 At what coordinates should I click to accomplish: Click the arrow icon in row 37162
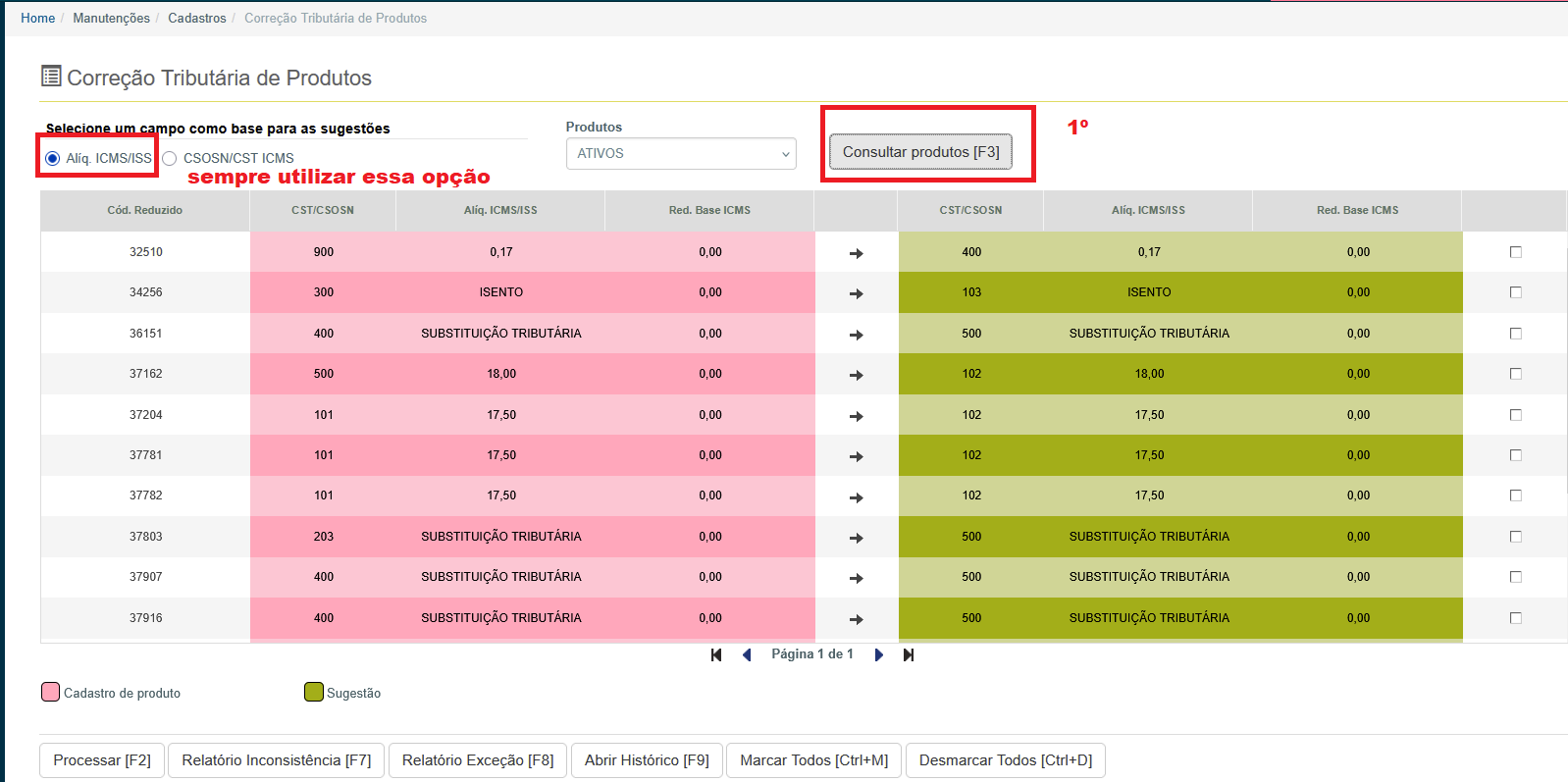coord(856,375)
